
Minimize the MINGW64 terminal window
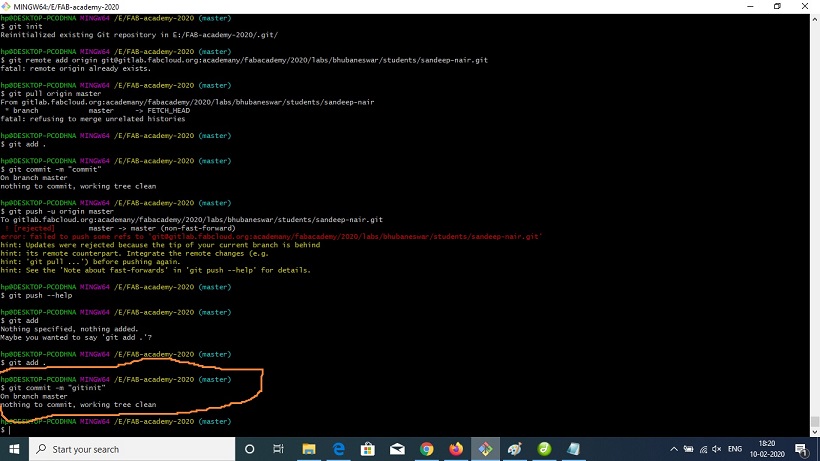point(750,6)
